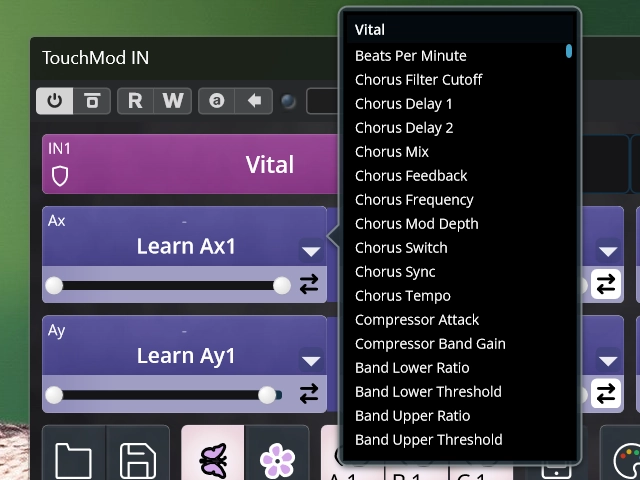Click the parameter list scrollbar thumb

[569, 51]
